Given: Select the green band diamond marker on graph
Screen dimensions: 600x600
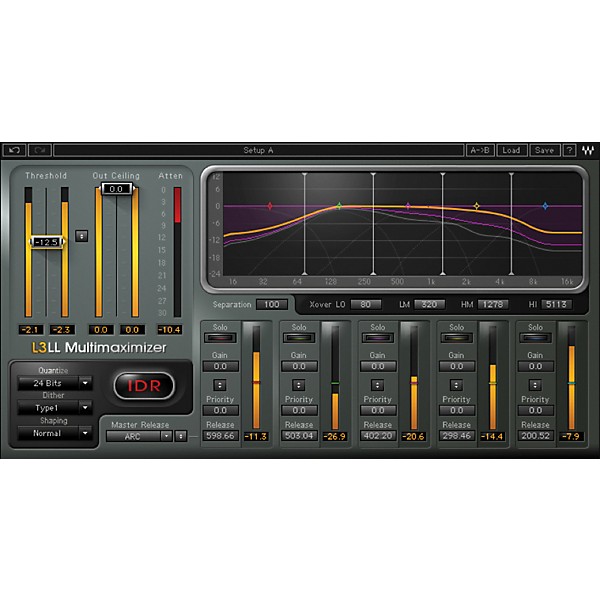Looking at the screenshot, I should [x=339, y=206].
